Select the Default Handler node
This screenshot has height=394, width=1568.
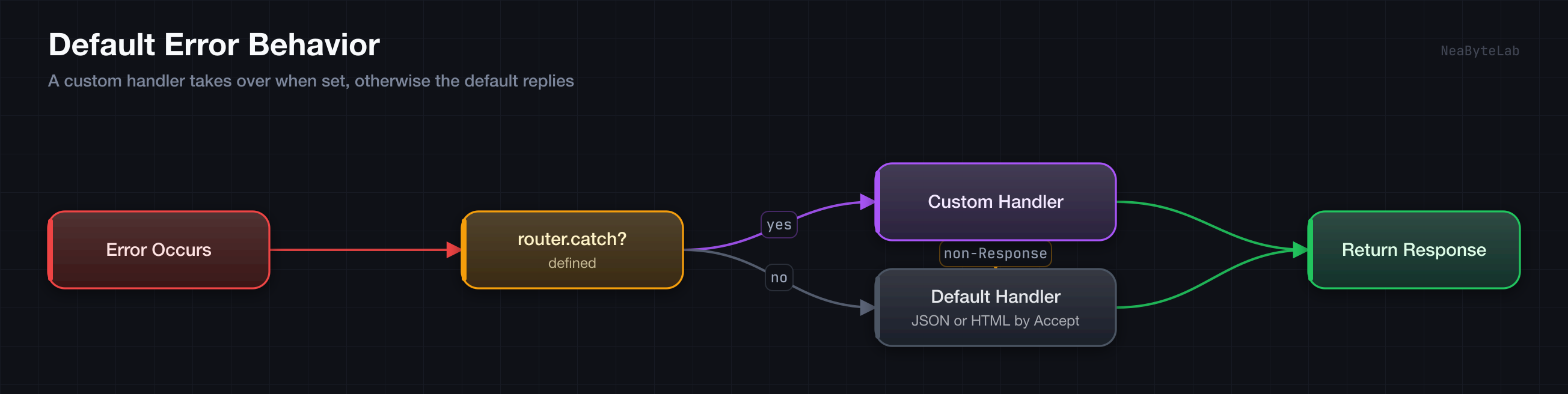(x=995, y=308)
